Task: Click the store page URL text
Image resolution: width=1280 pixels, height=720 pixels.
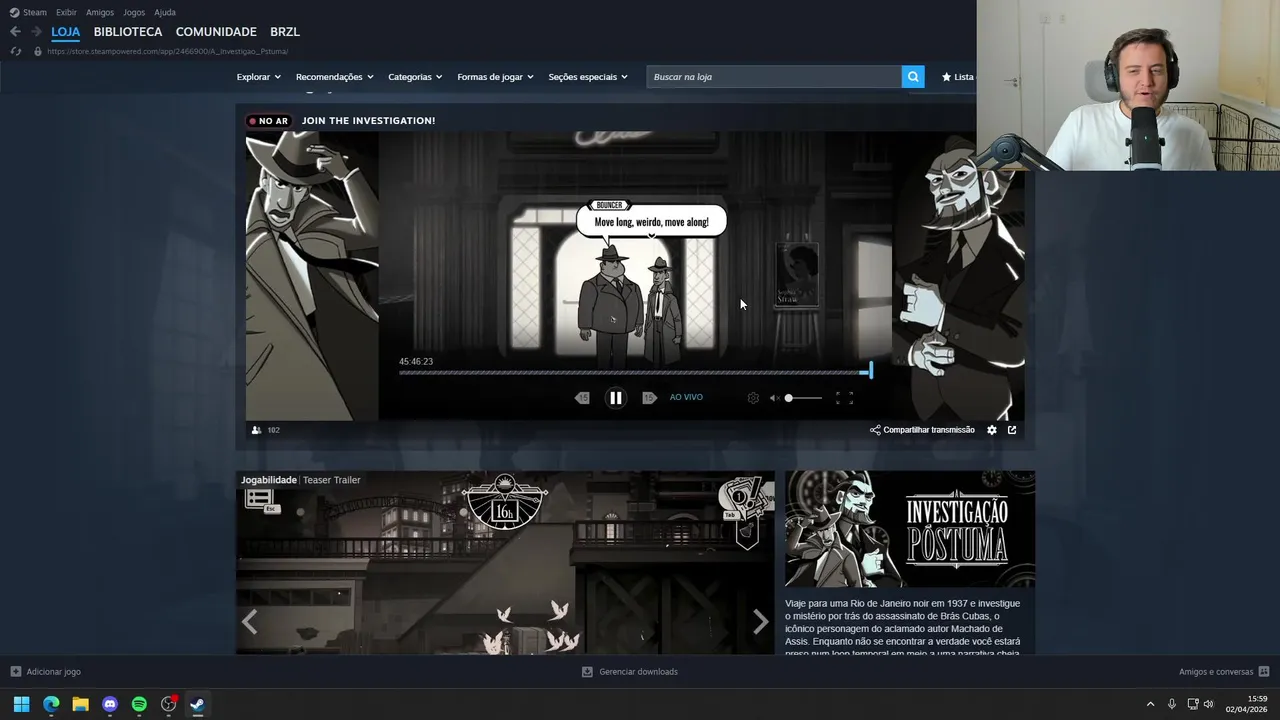Action: tap(168, 51)
